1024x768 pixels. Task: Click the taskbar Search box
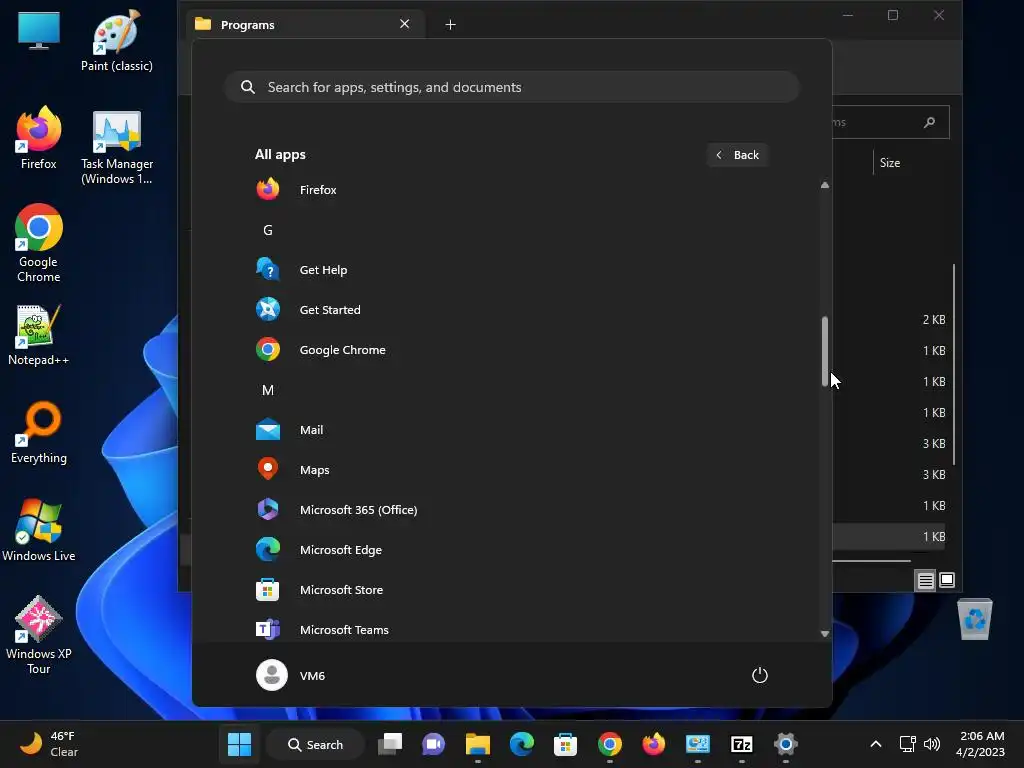(x=315, y=744)
